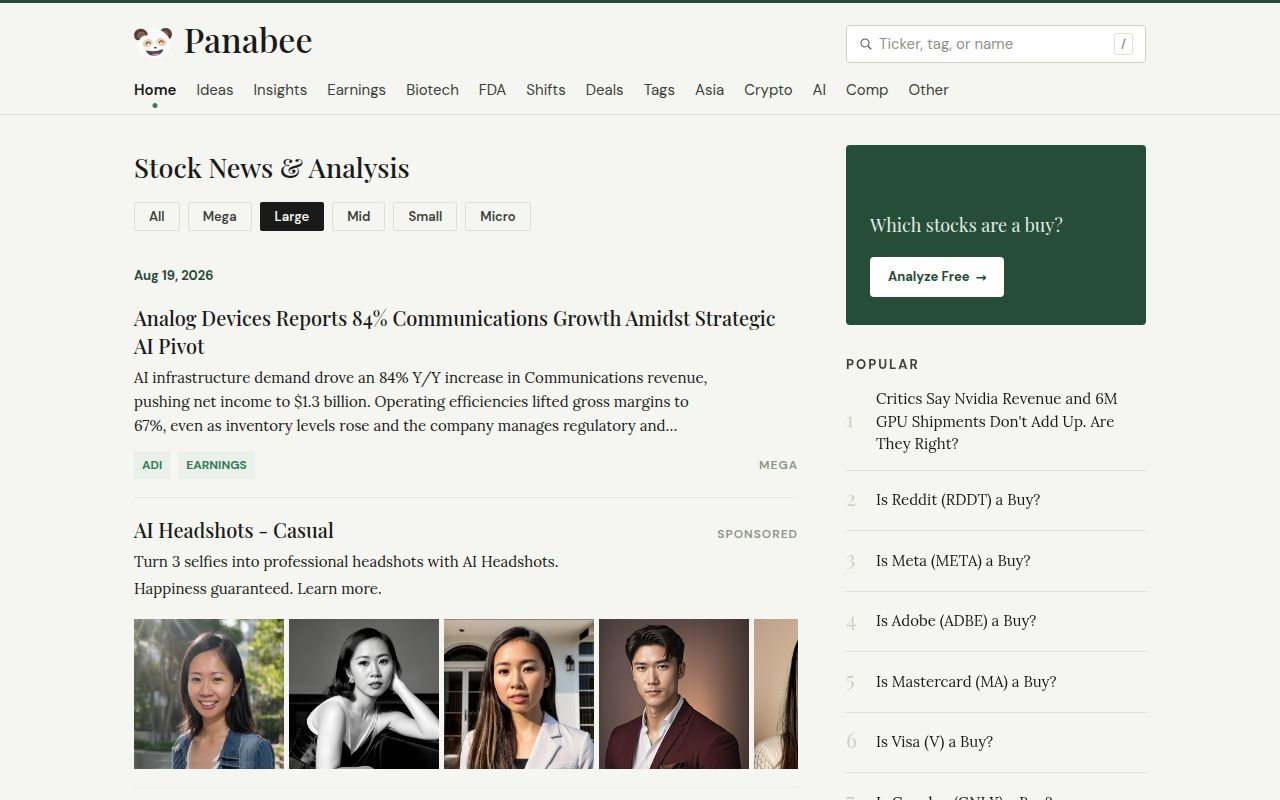Viewport: 1280px width, 800px height.
Task: Open the Asia section
Action: tap(709, 90)
